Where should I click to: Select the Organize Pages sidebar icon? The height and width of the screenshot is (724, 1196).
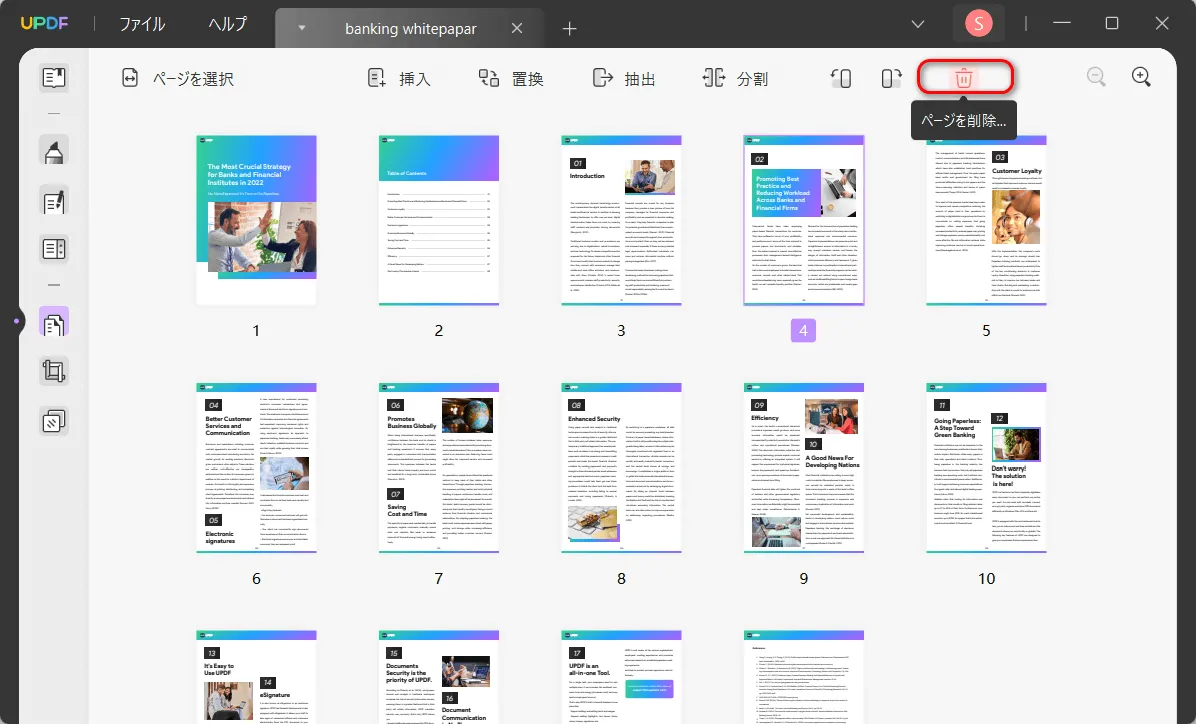point(54,323)
